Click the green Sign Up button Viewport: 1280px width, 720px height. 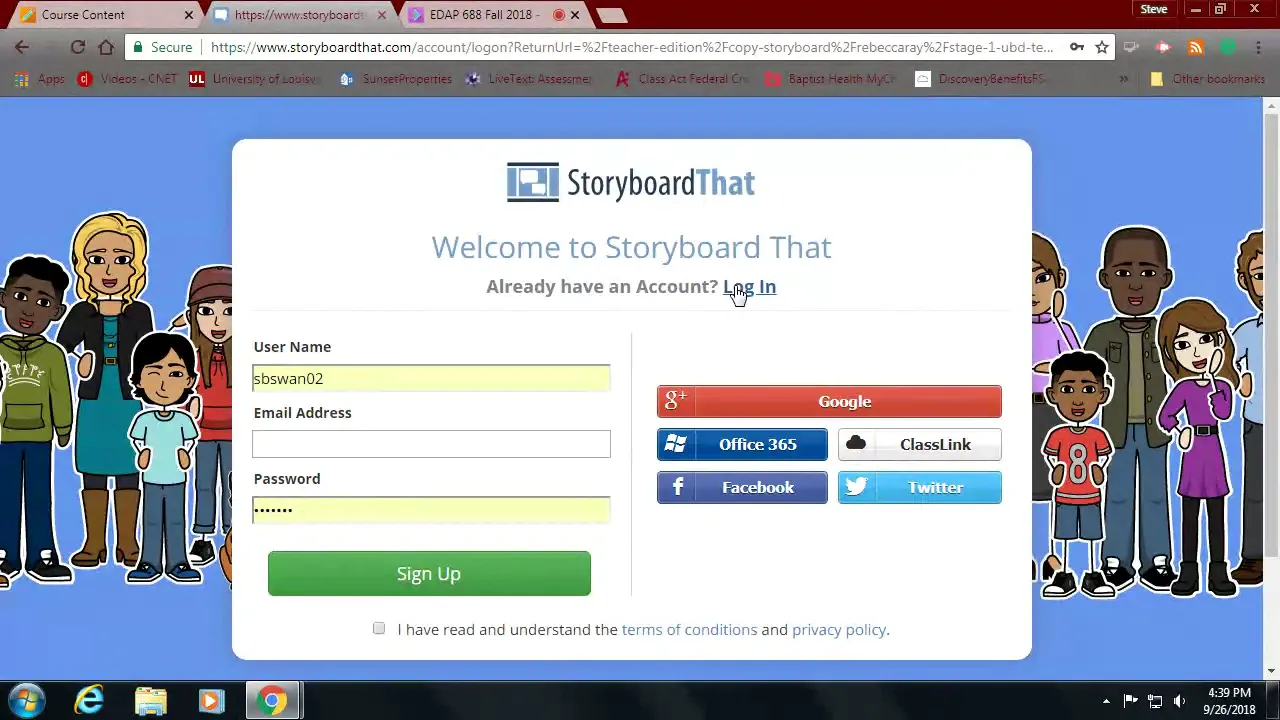429,573
